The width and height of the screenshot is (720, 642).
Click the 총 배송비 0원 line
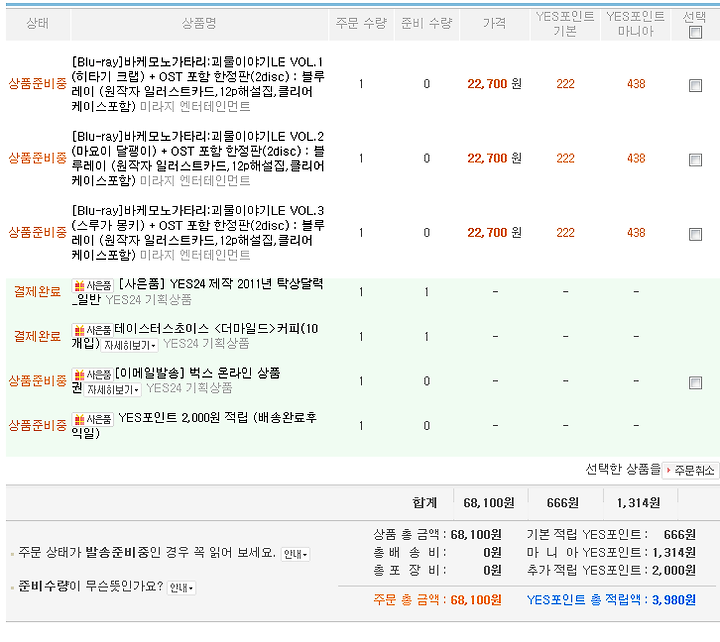pos(437,553)
